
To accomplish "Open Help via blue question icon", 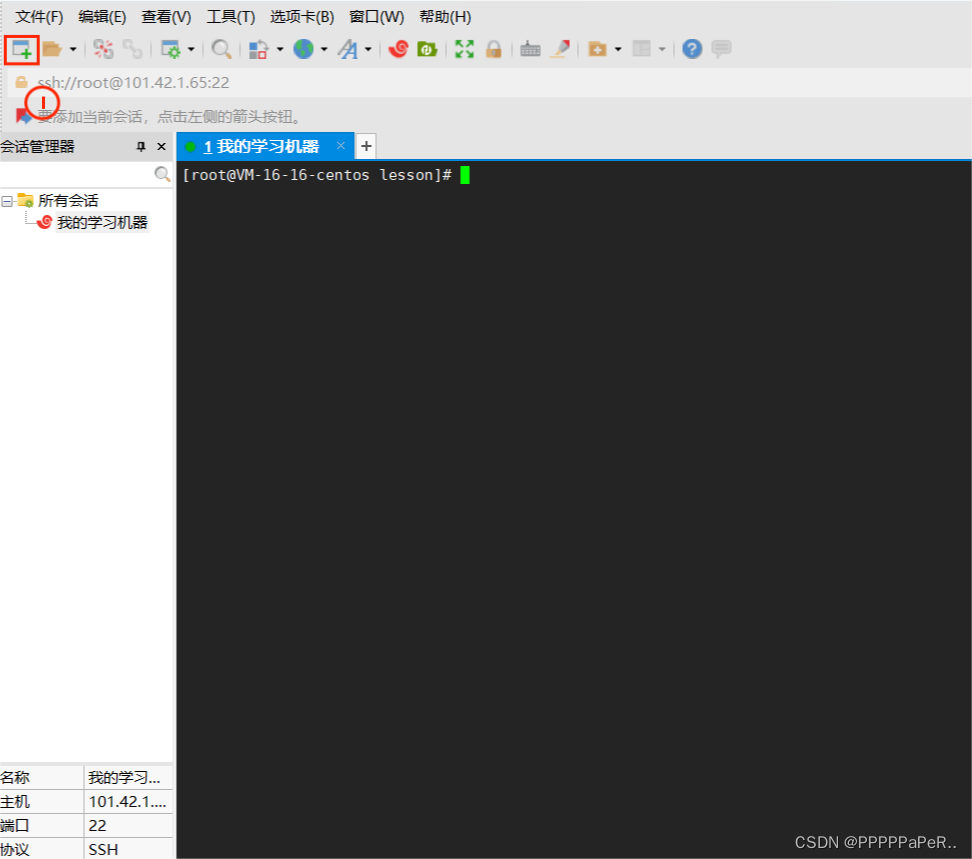I will coord(692,49).
